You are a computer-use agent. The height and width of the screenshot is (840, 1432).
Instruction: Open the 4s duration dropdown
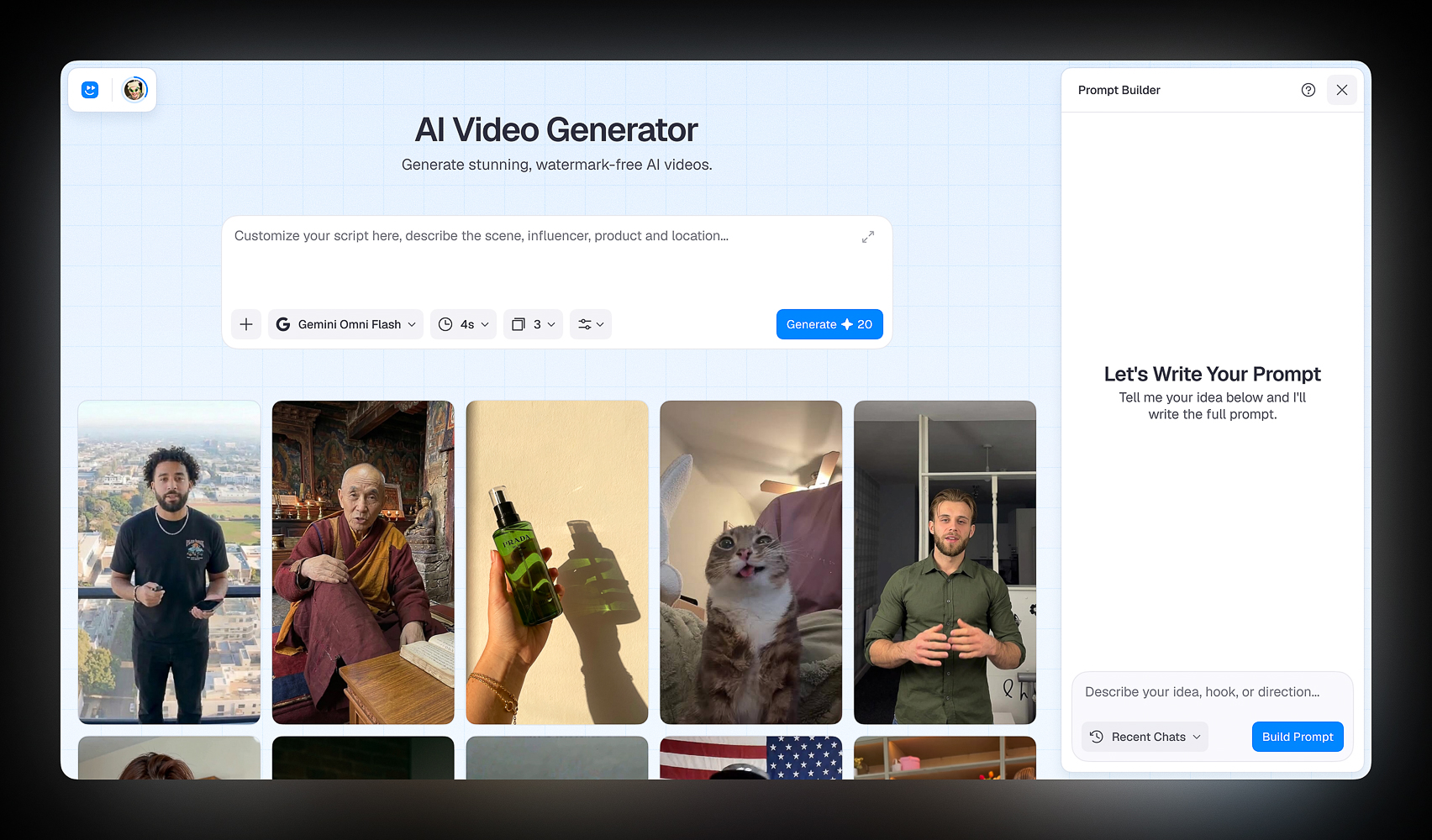pyautogui.click(x=463, y=324)
